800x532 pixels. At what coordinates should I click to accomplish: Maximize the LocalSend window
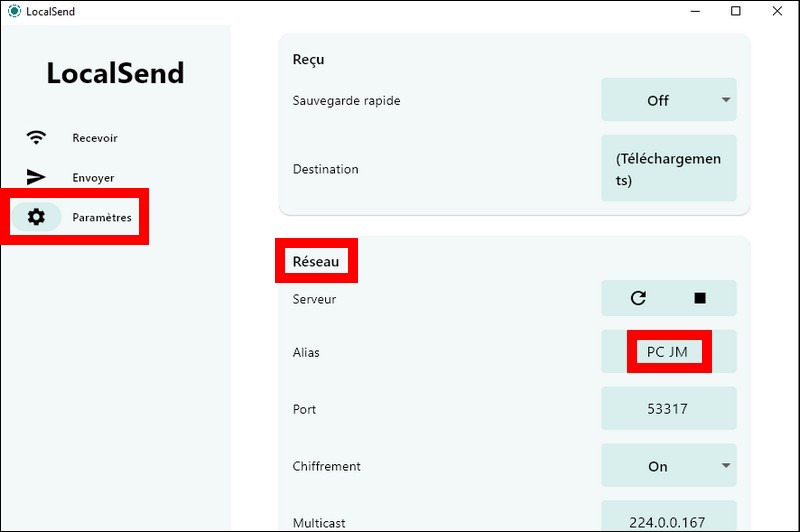tap(736, 11)
